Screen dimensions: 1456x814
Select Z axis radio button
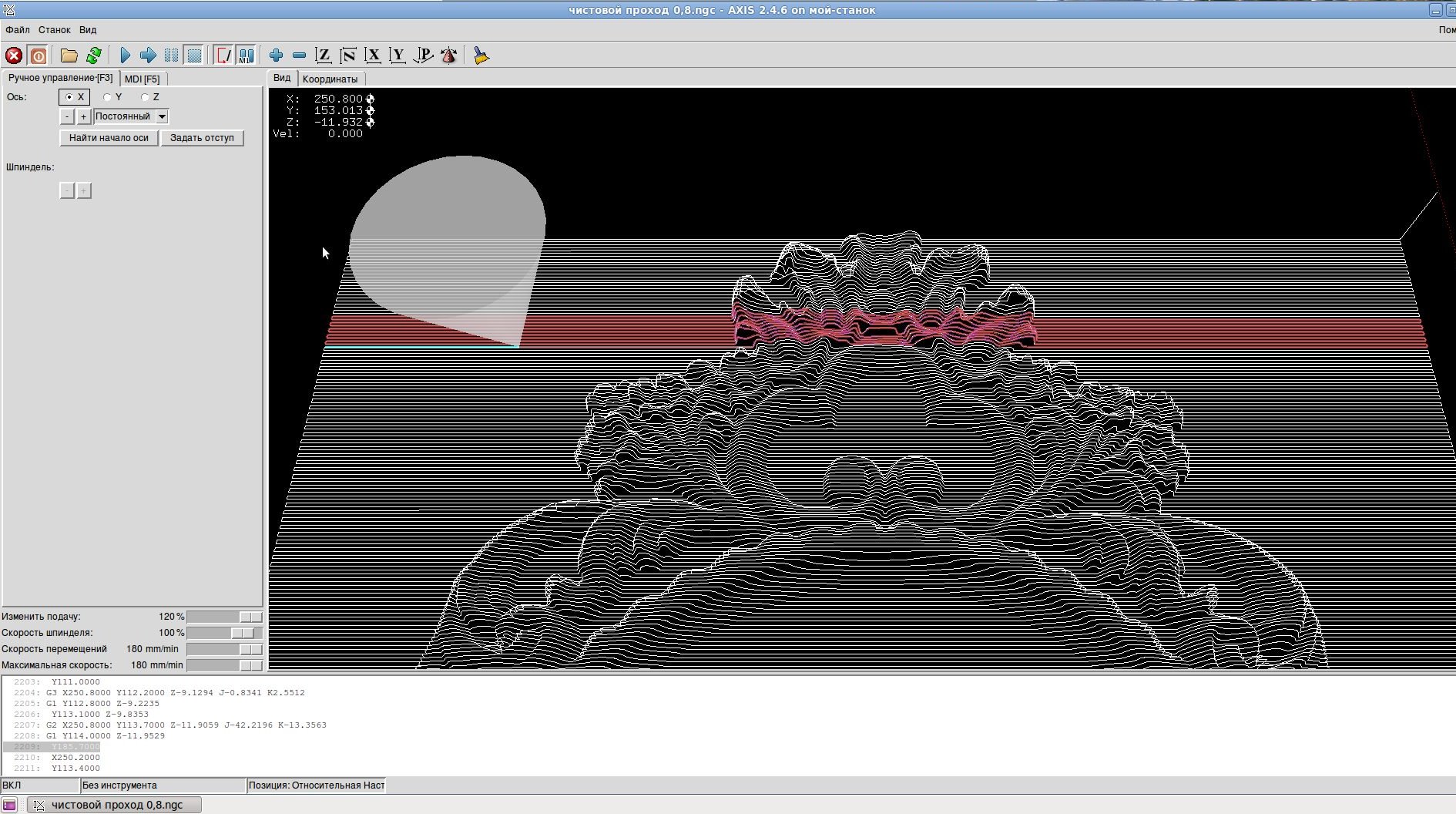coord(150,97)
